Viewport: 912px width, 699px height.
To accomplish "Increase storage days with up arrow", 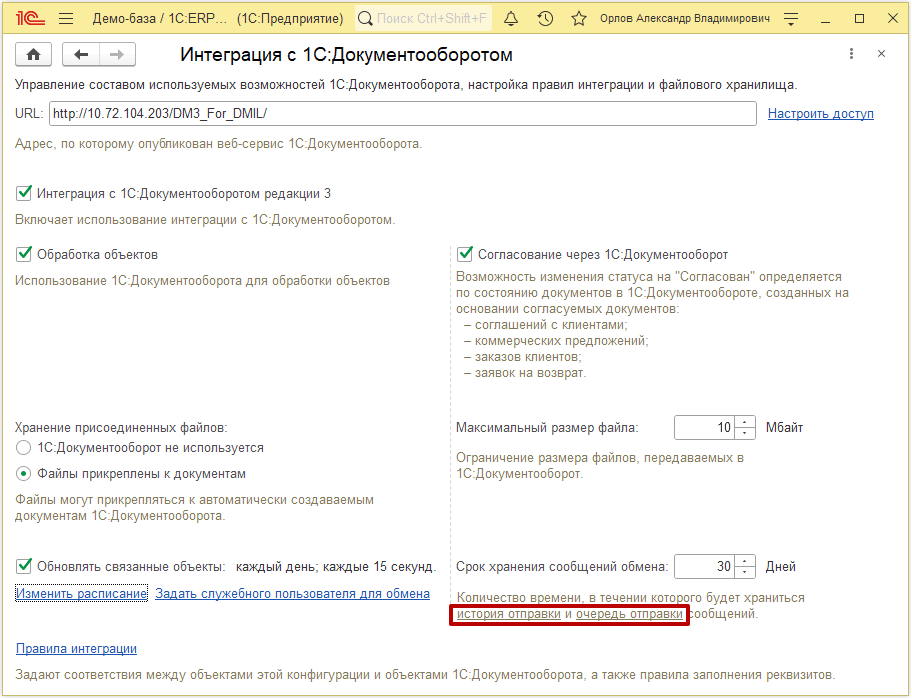I will [x=745, y=561].
